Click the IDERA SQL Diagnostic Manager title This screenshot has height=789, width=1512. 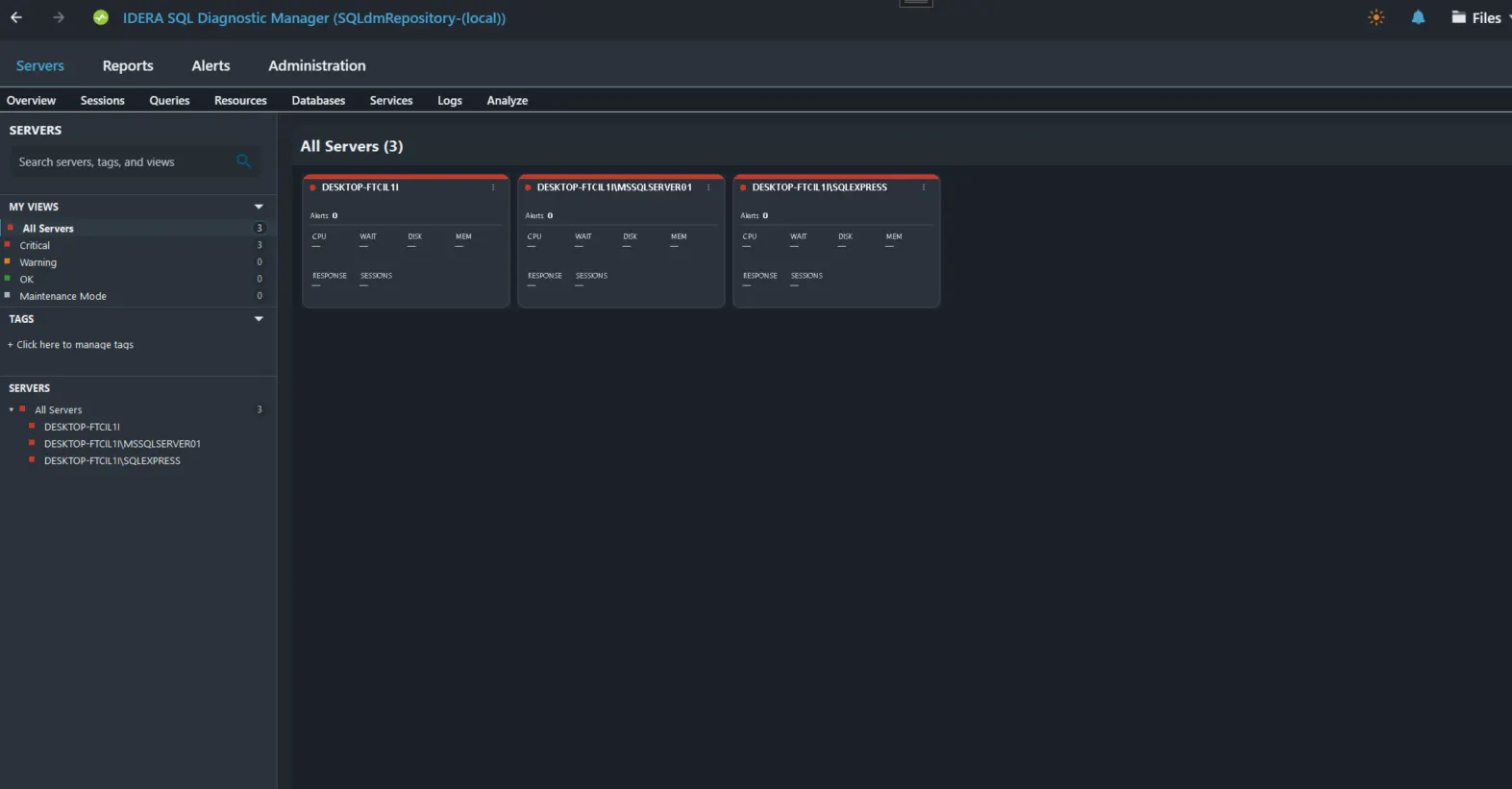[x=314, y=18]
